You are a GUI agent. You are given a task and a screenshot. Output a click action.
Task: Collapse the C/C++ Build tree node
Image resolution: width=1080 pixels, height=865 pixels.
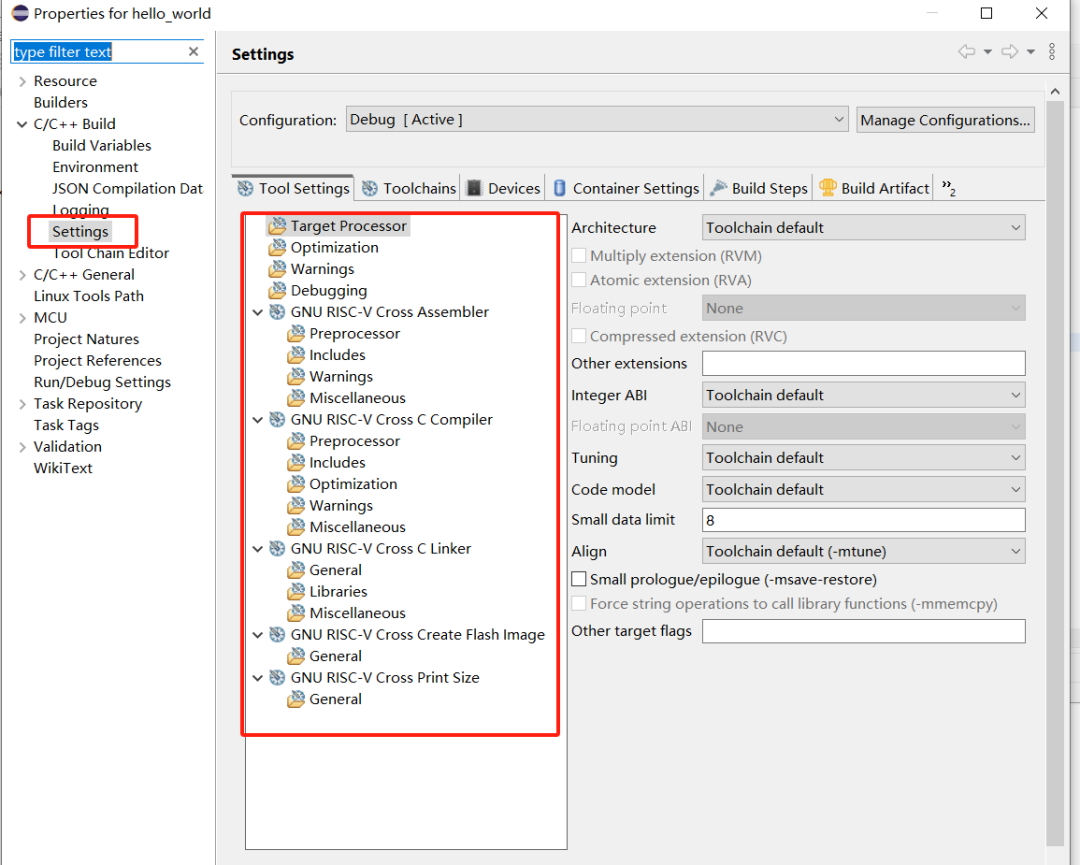(x=22, y=125)
